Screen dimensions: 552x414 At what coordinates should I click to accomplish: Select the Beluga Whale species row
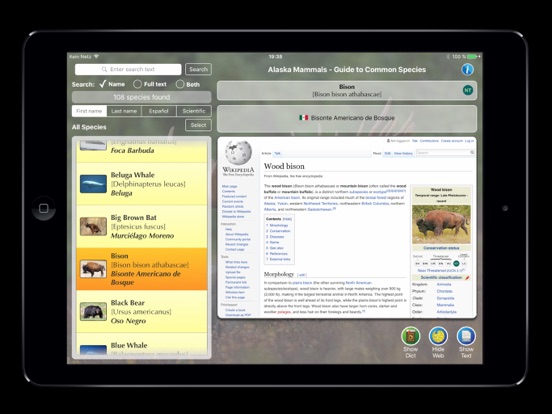142,184
